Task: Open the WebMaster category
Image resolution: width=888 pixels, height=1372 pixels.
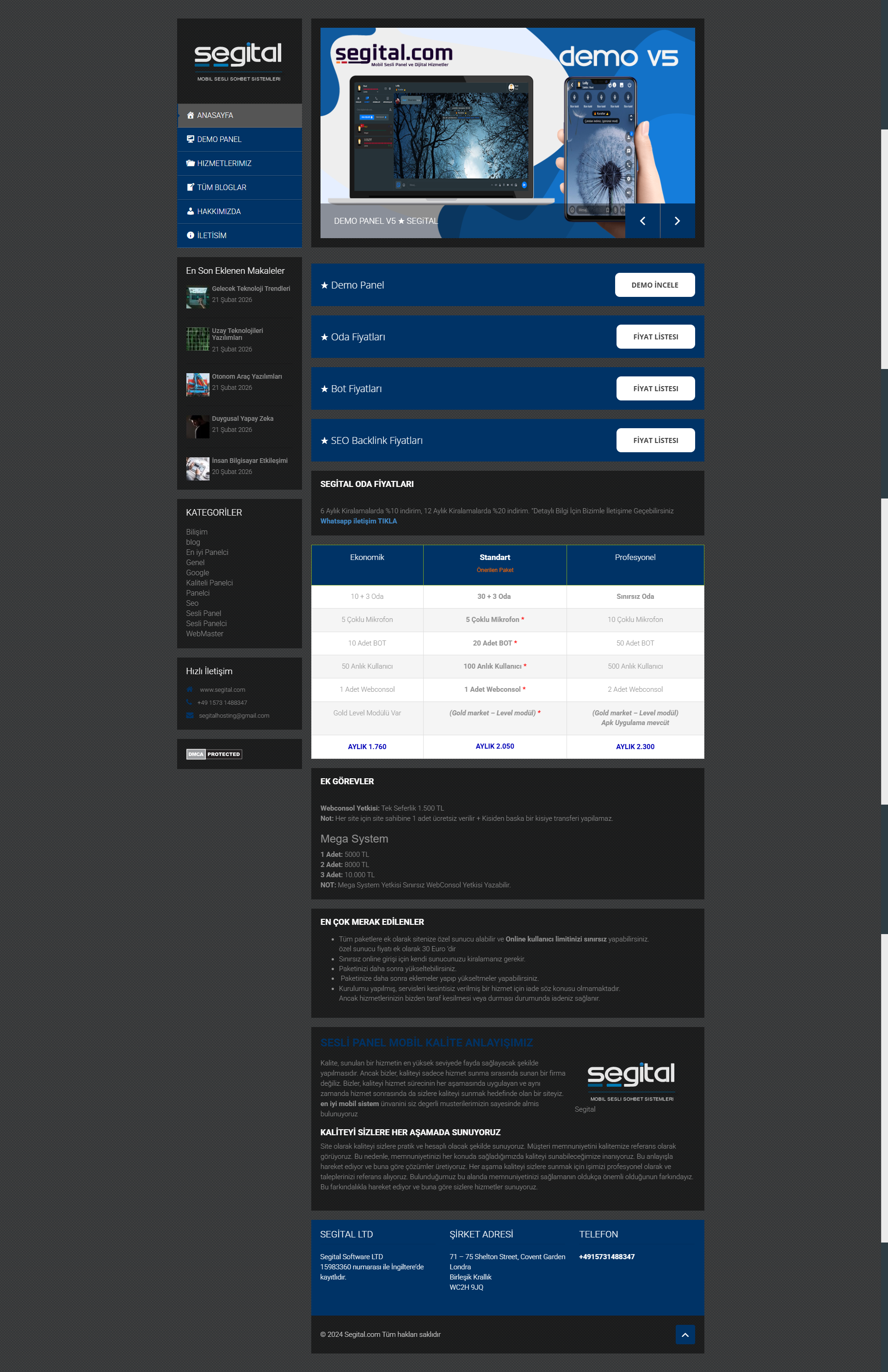Action: coord(205,634)
